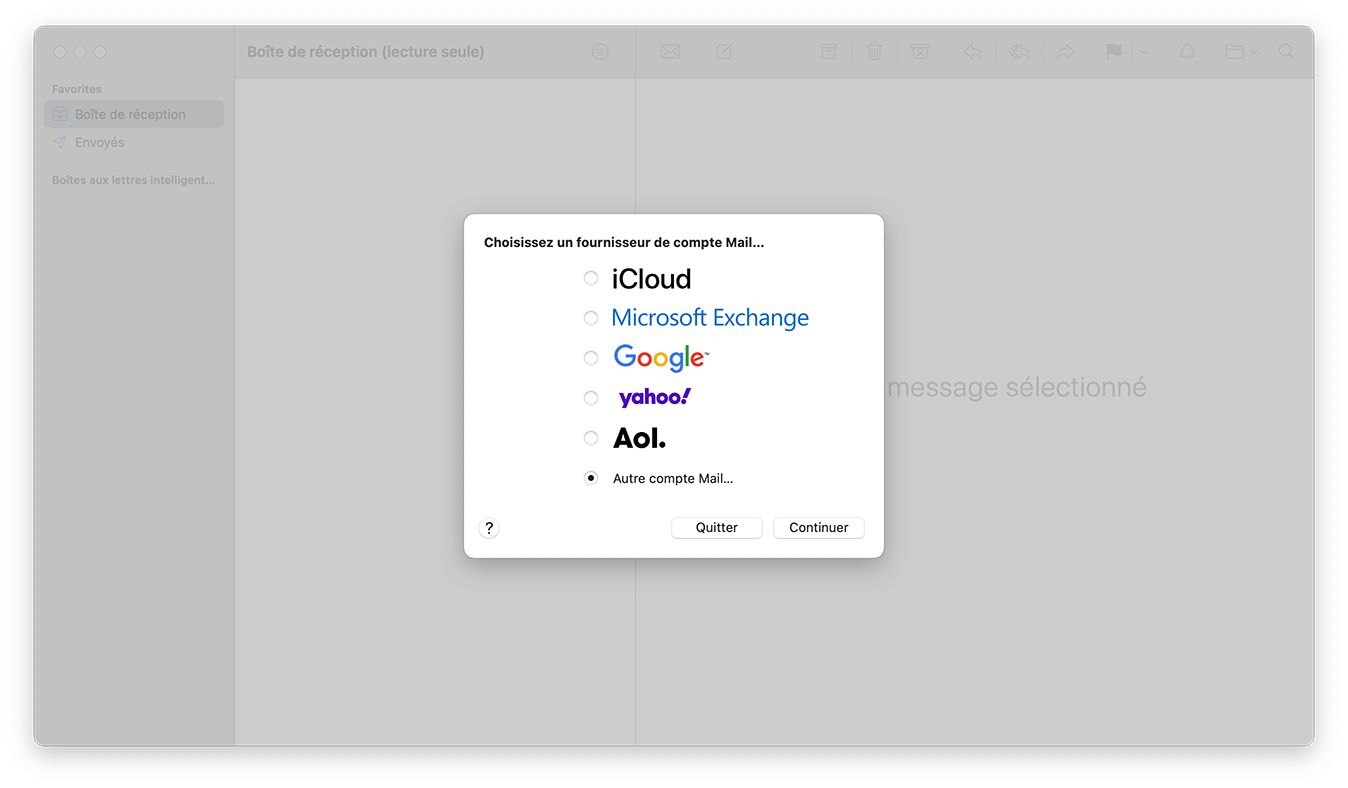The image size is (1348, 788).
Task: Click the archive message icon
Action: click(x=828, y=52)
